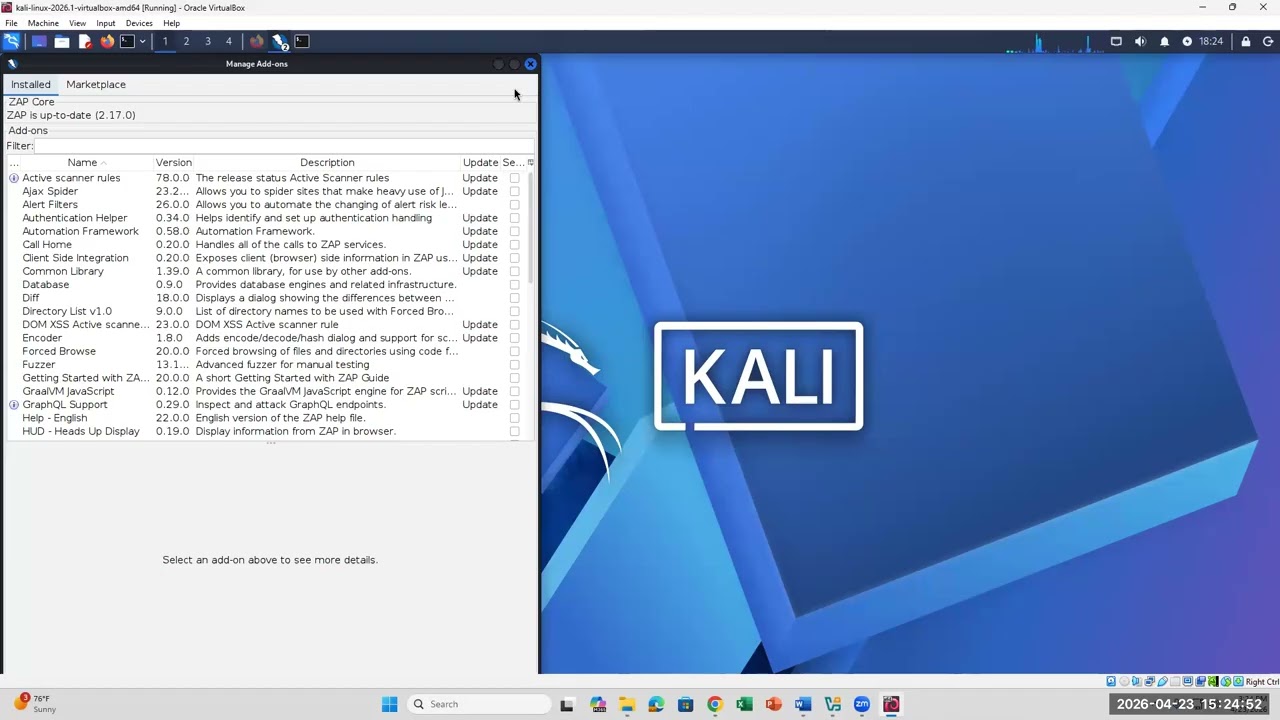This screenshot has height=720, width=1280.
Task: Sort add-ons by the Version column header
Action: pyautogui.click(x=173, y=162)
